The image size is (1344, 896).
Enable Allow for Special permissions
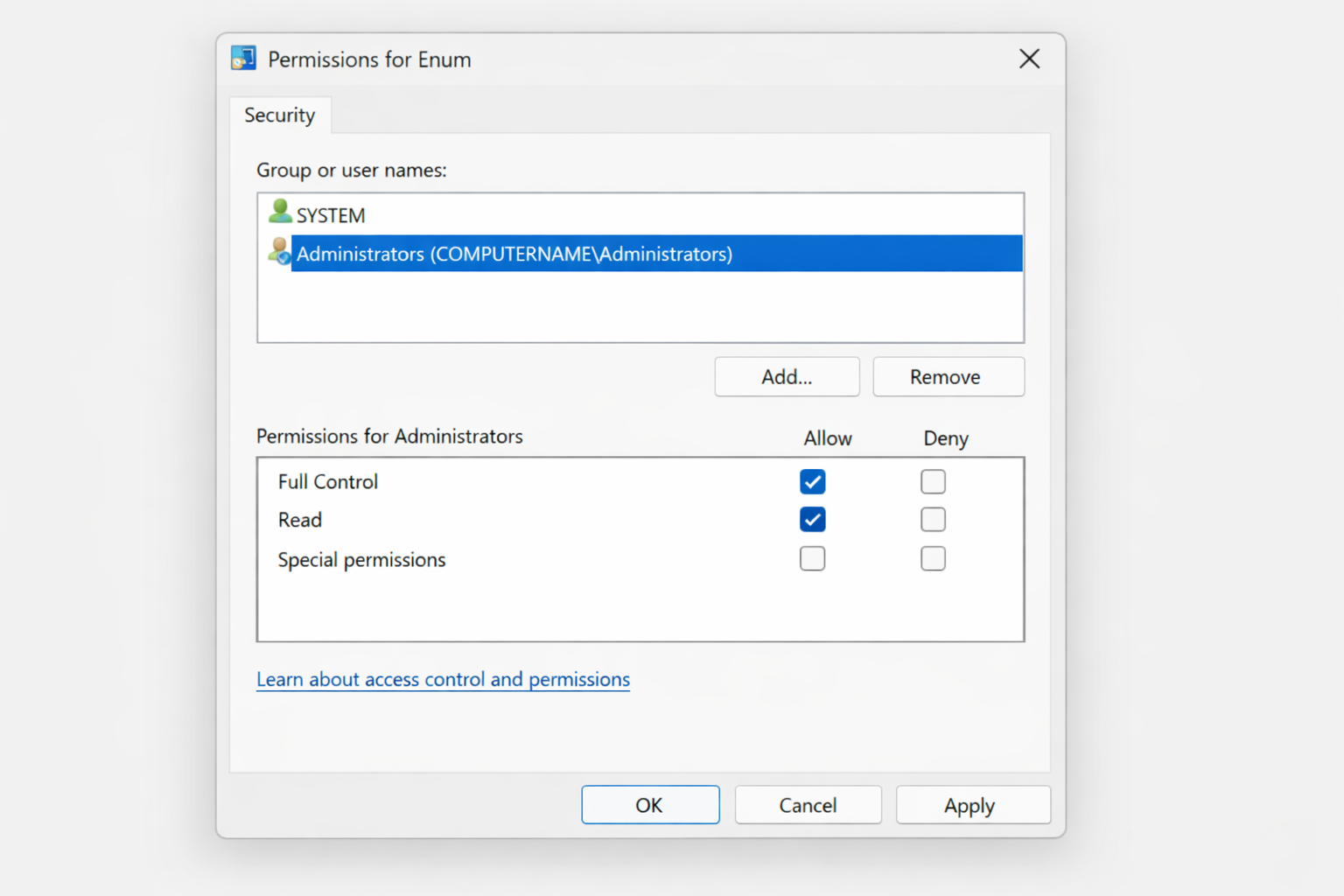pos(812,558)
